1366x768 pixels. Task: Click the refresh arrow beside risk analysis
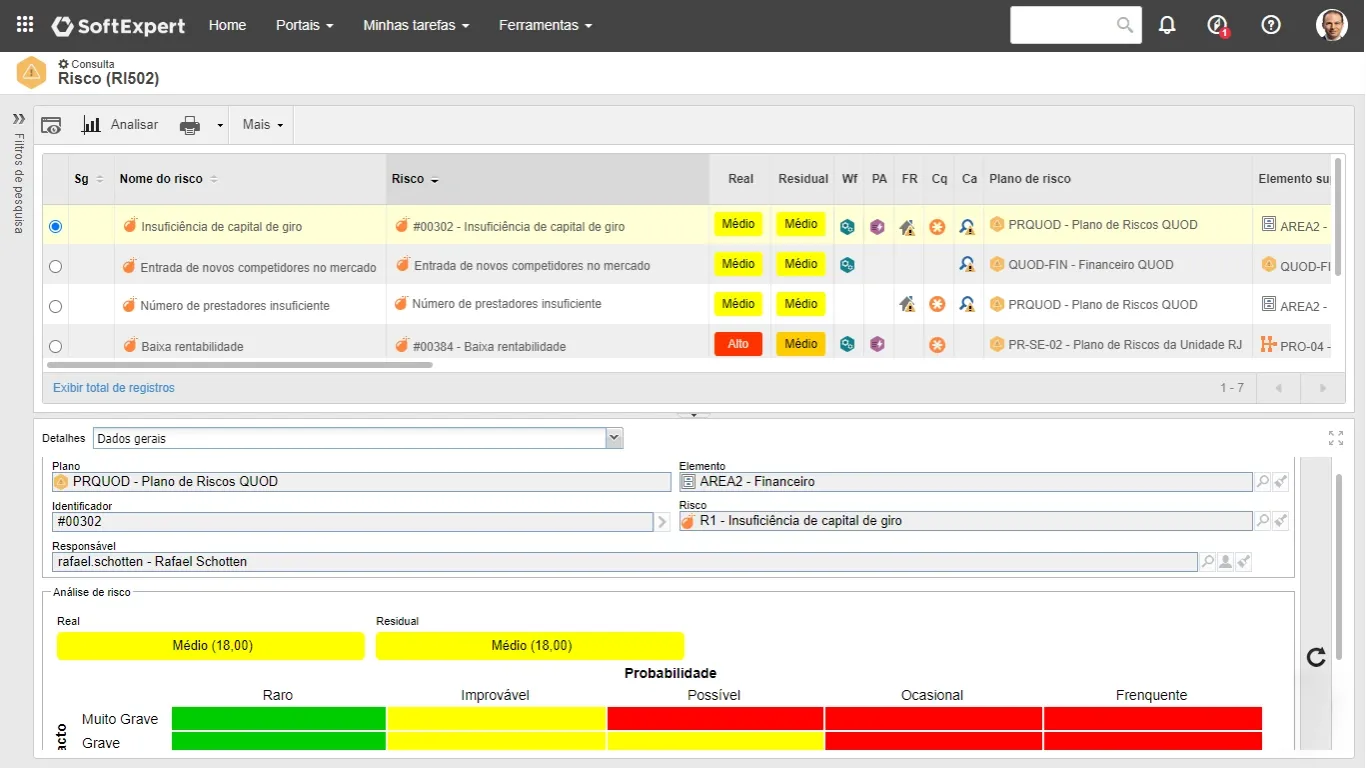point(1316,657)
